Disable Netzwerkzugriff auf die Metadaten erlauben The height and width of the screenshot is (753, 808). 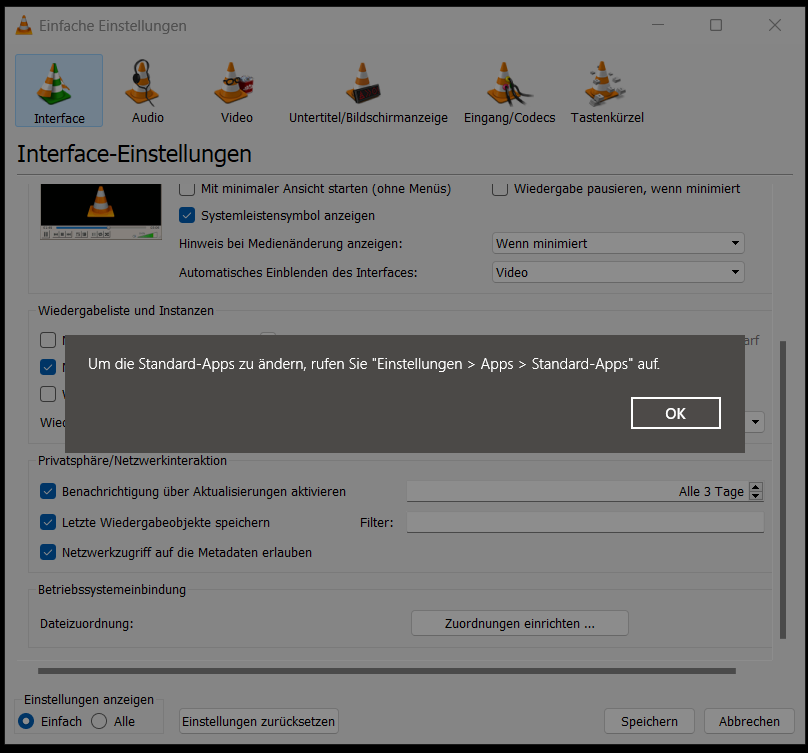click(x=48, y=553)
